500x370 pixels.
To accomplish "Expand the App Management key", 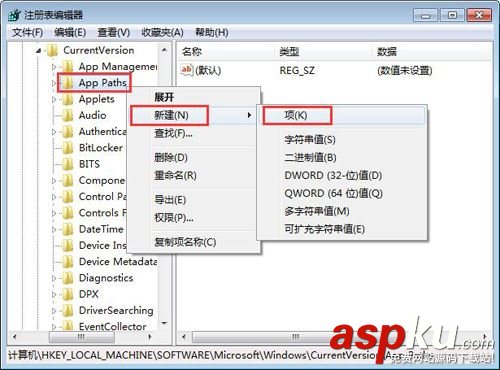I will click(x=54, y=67).
